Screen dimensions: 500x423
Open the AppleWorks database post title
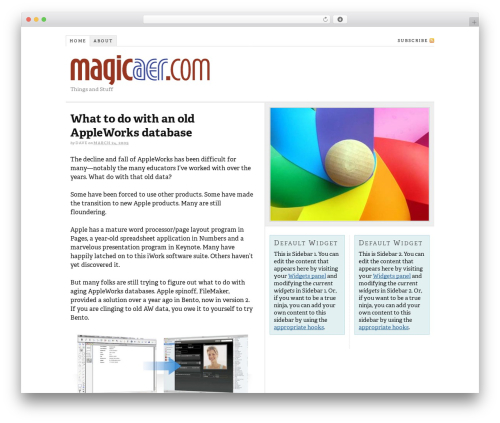[132, 125]
